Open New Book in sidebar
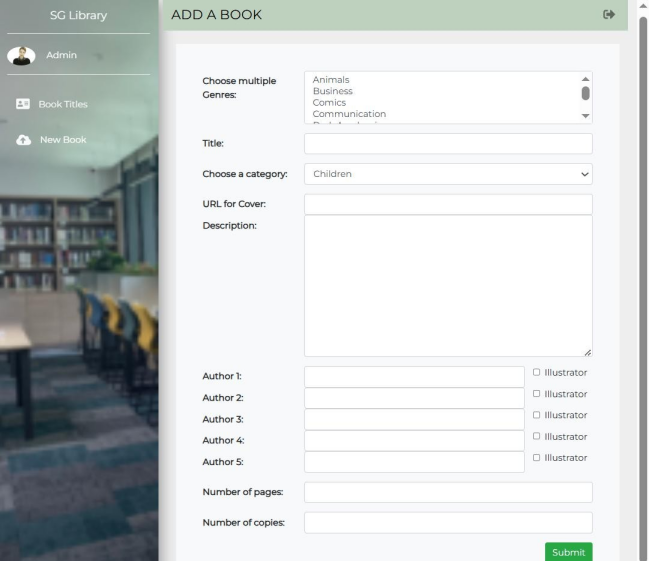This screenshot has height=561, width=649. tap(63, 140)
